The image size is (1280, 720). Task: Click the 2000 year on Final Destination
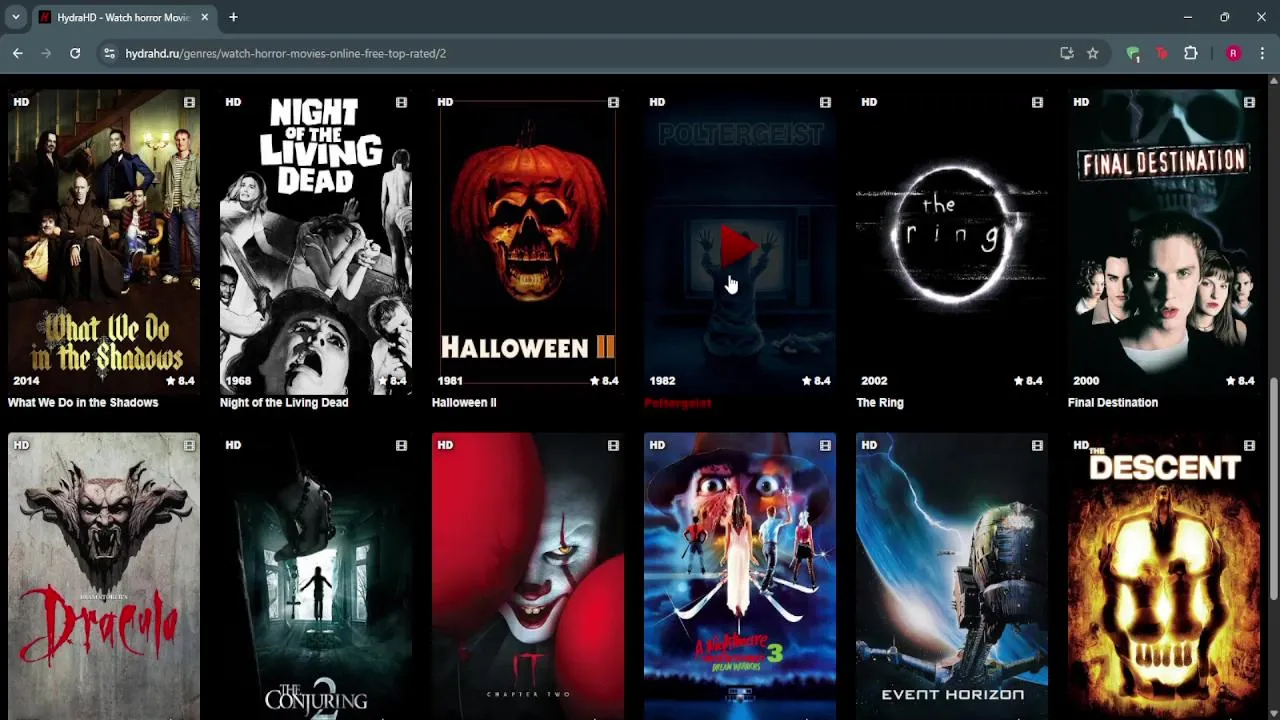point(1086,381)
